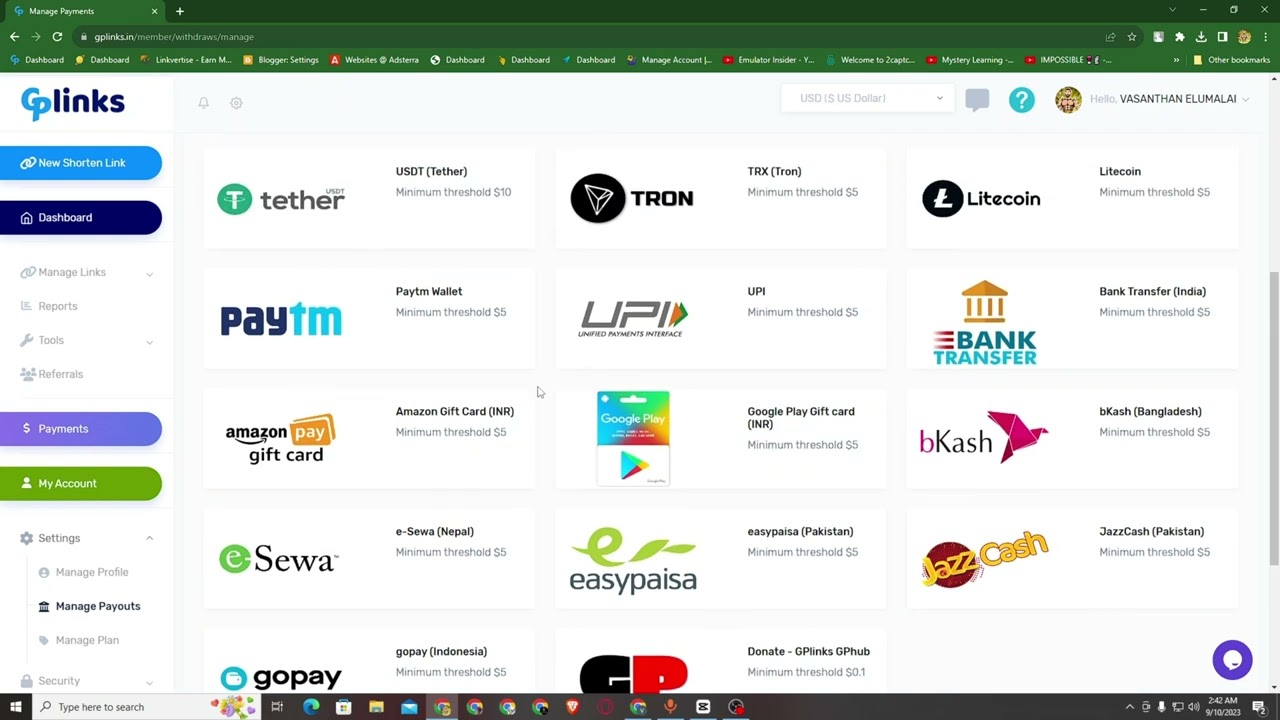Open the USD currency dropdown
This screenshot has width=1280, height=720.
tap(869, 98)
